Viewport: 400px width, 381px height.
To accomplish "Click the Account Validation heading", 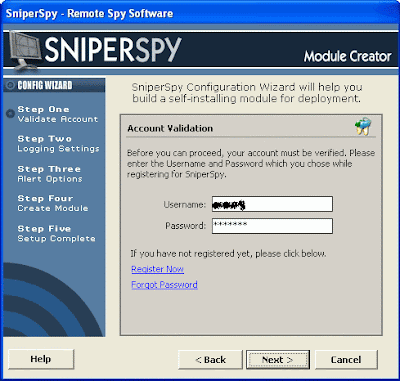I will pyautogui.click(x=170, y=128).
